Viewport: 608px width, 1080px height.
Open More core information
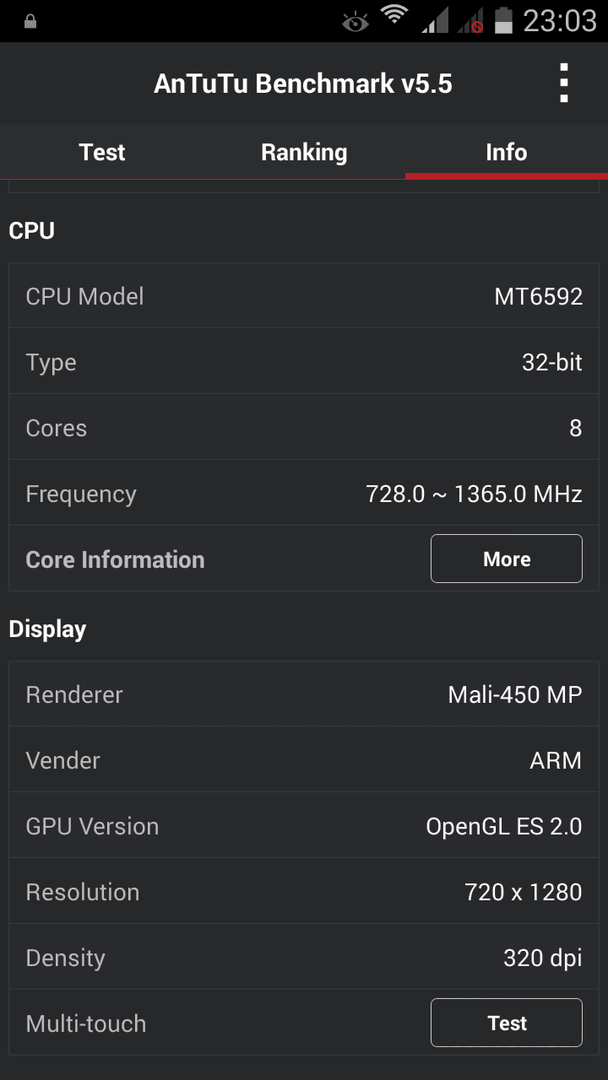pos(506,559)
